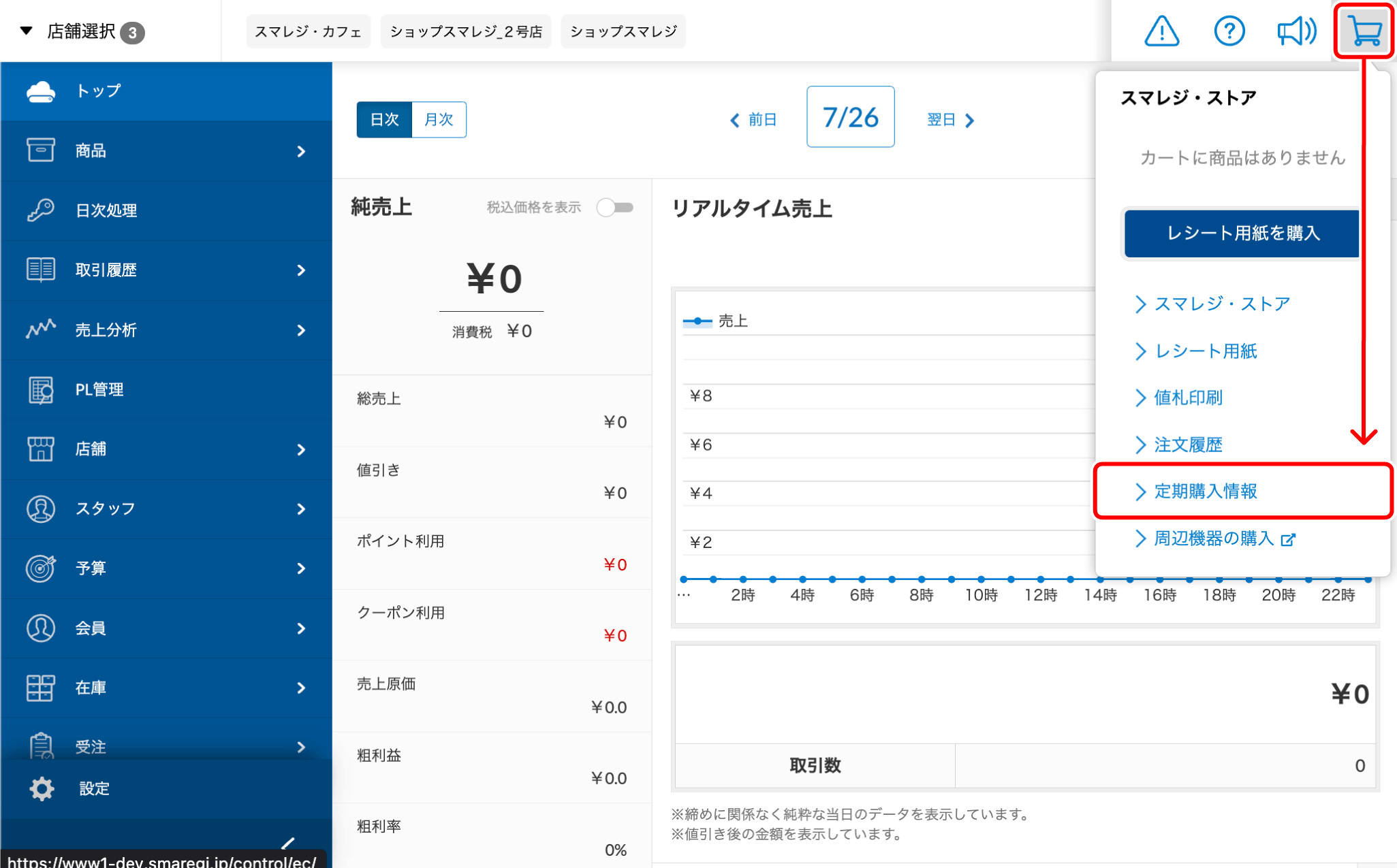
Task: Click the クーポン利用 row label
Action: point(401,613)
